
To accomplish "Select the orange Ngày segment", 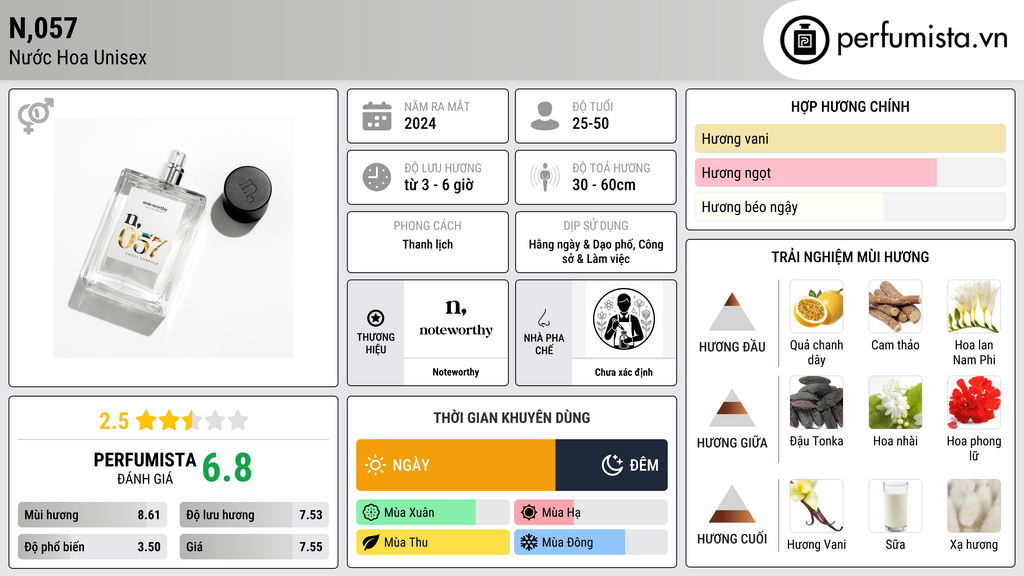I will [456, 465].
